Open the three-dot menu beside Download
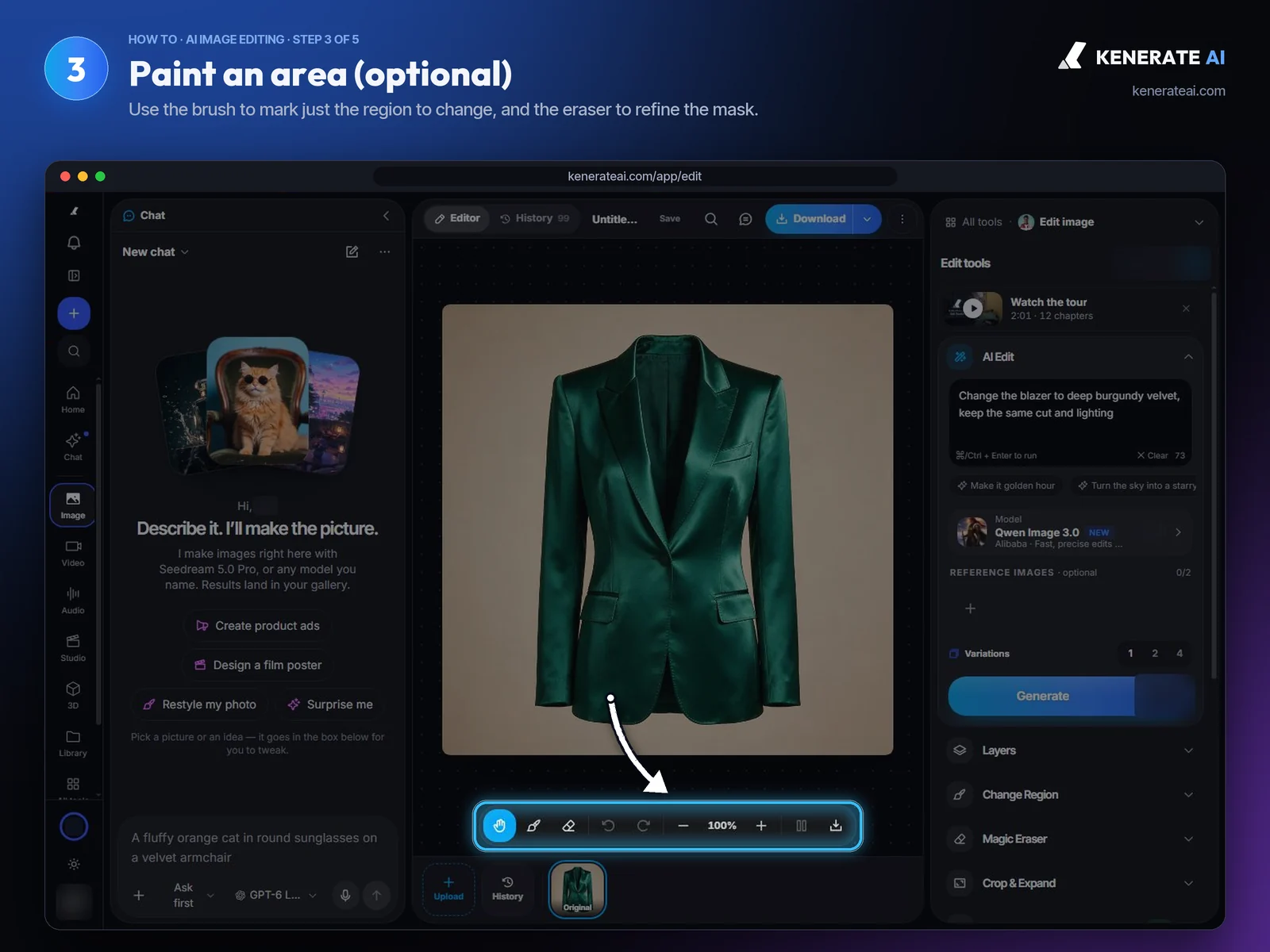Screen dimensions: 1270x952 click(902, 219)
